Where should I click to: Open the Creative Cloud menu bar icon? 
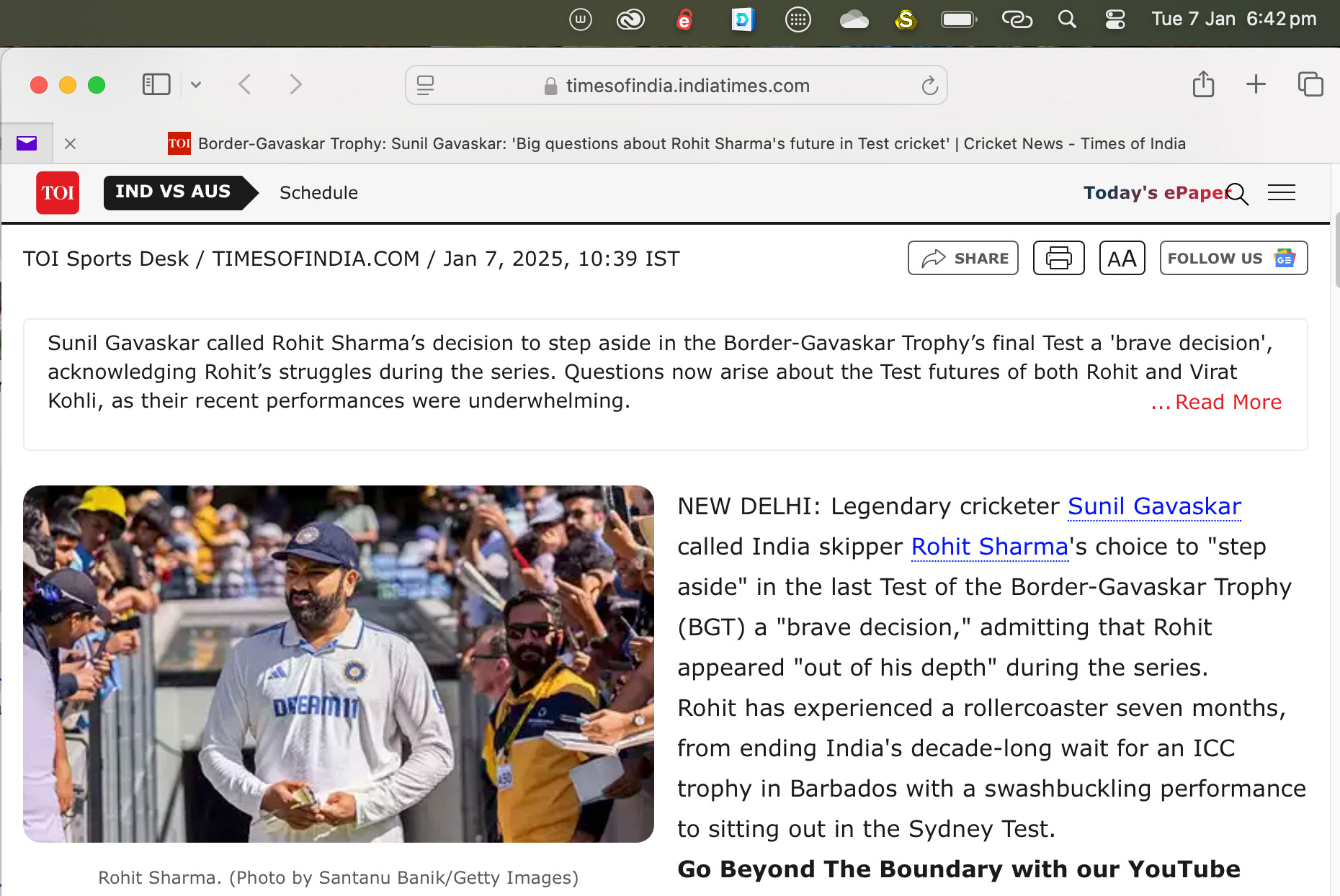pyautogui.click(x=630, y=19)
